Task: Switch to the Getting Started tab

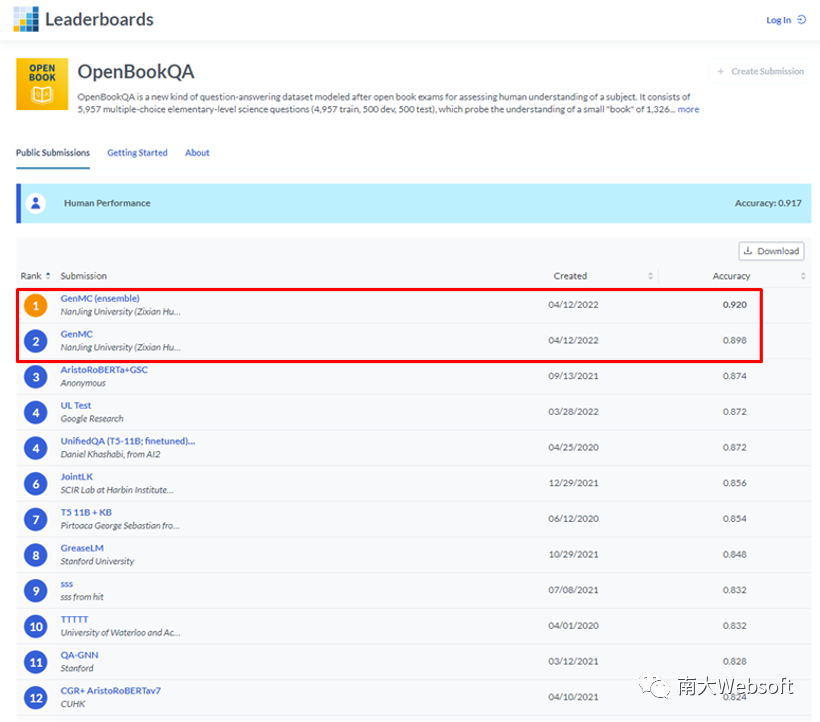Action: pos(138,153)
